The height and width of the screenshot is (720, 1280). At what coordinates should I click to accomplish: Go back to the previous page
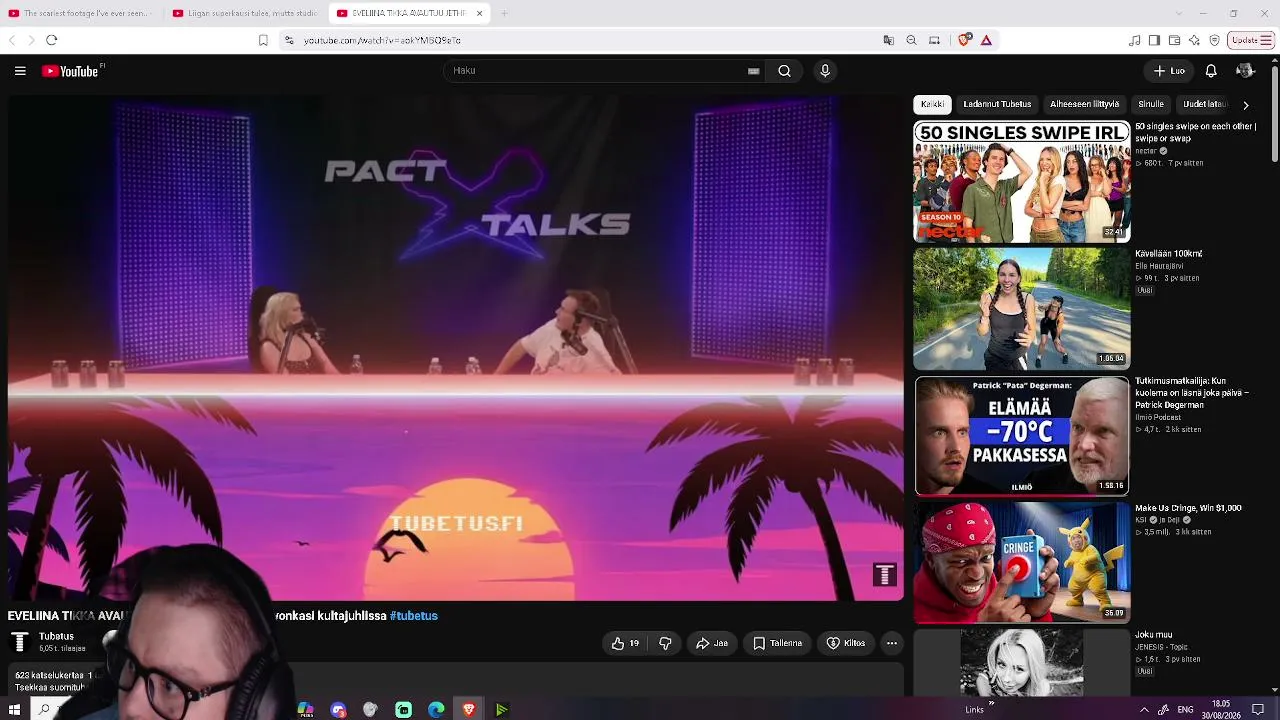[12, 40]
